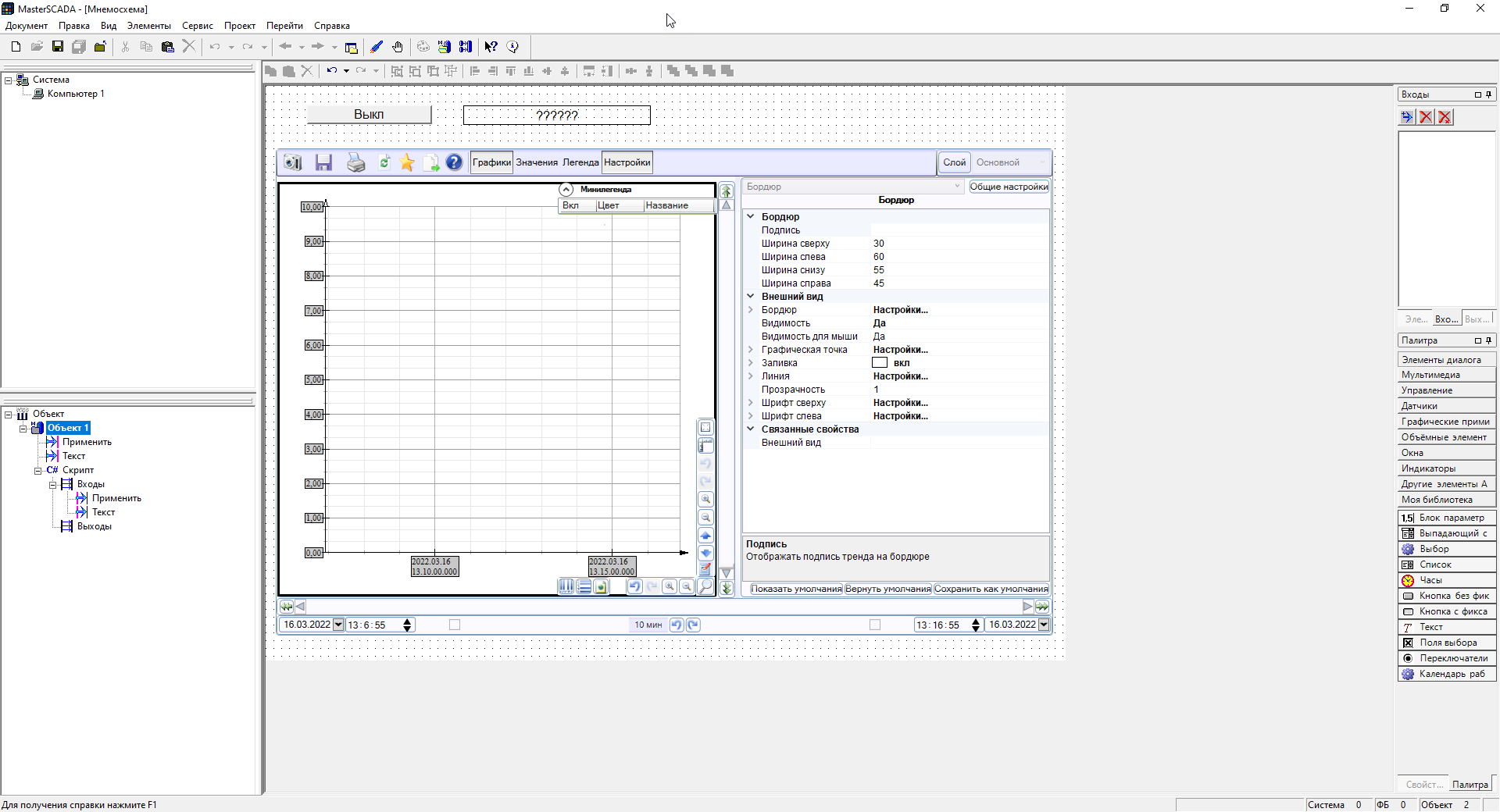Open the Бордюр combo box dropdown

click(957, 187)
